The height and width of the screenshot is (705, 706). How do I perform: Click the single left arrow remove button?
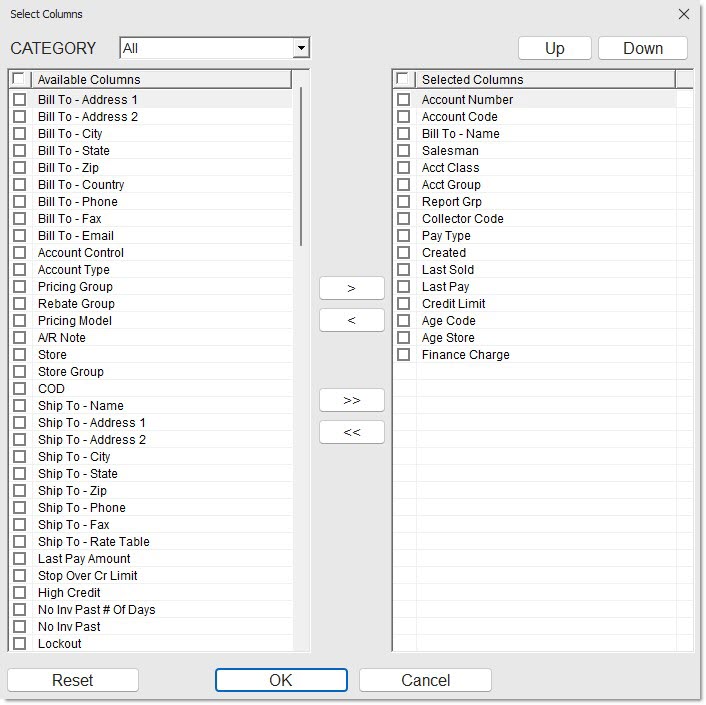point(351,321)
